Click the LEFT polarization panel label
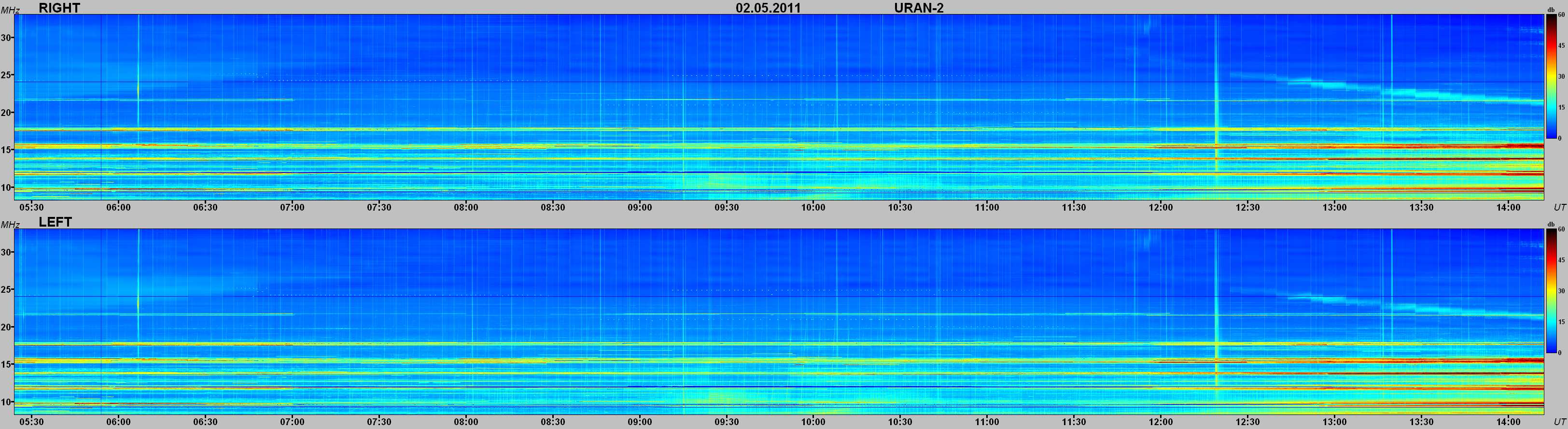Screen dimensions: 1568x429 point(56,222)
